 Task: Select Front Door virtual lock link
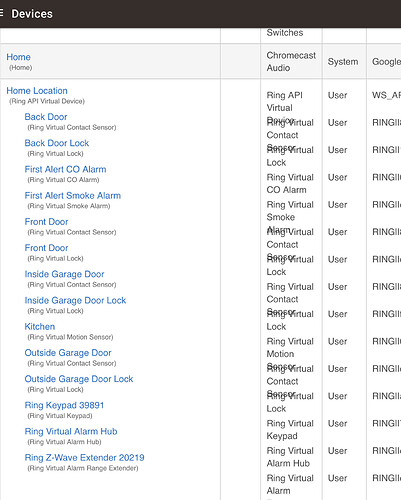46,248
